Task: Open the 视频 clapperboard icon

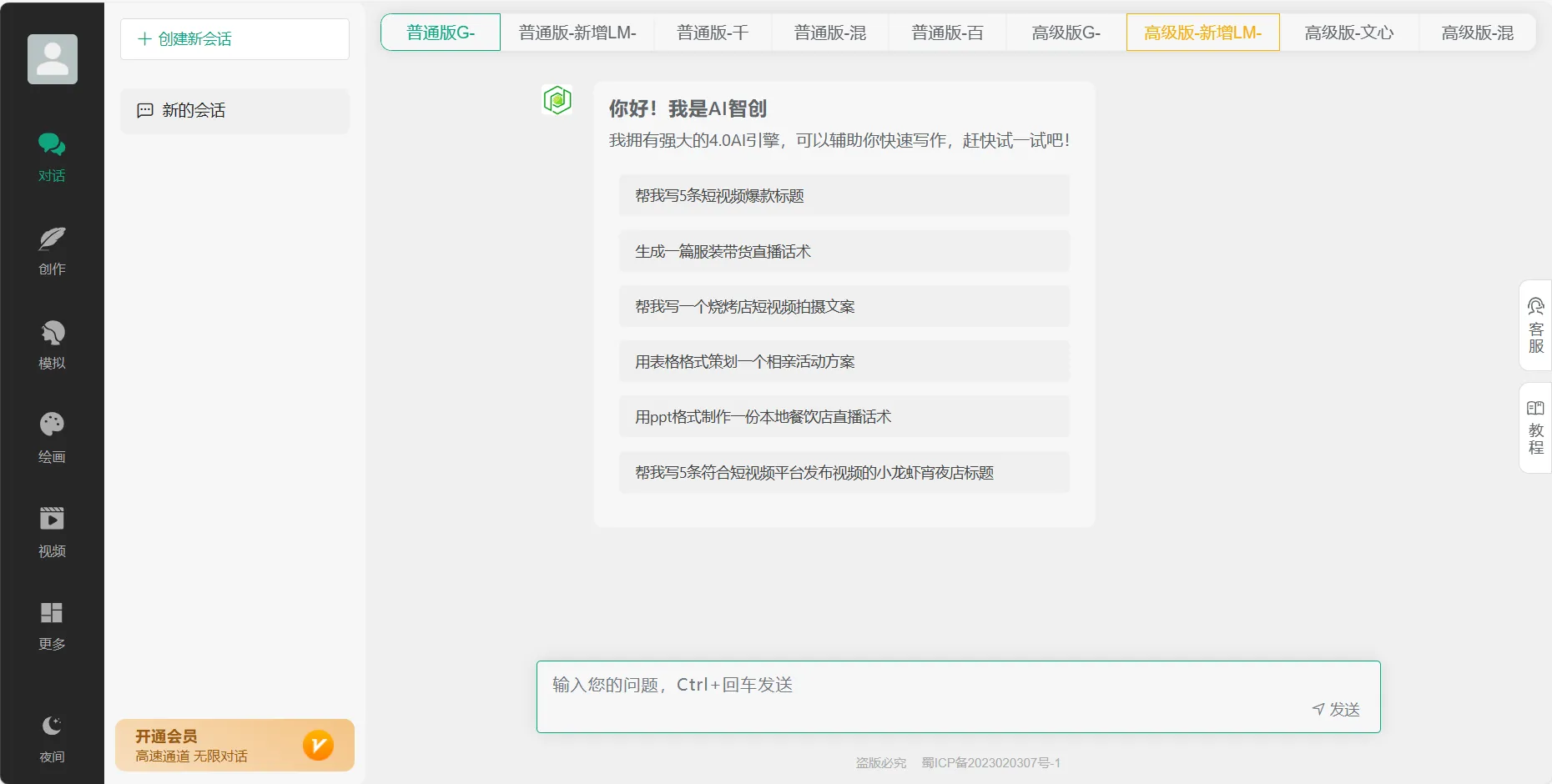Action: 52,519
